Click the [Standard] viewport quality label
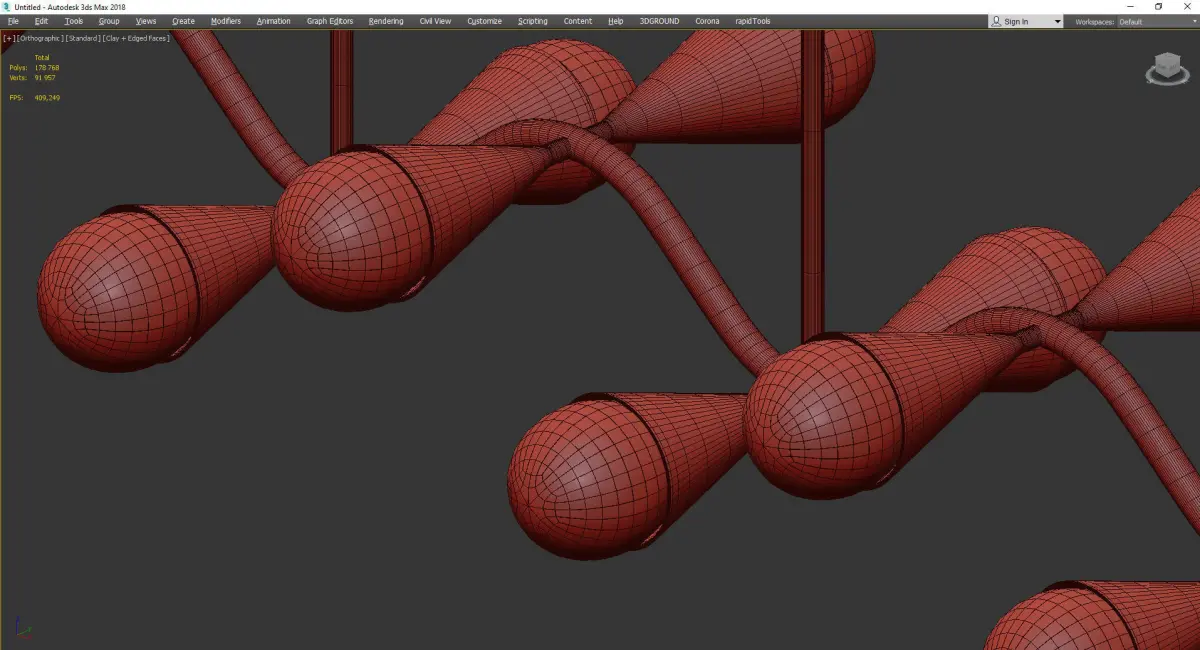Screen dimensions: 1200x650 click(x=83, y=38)
